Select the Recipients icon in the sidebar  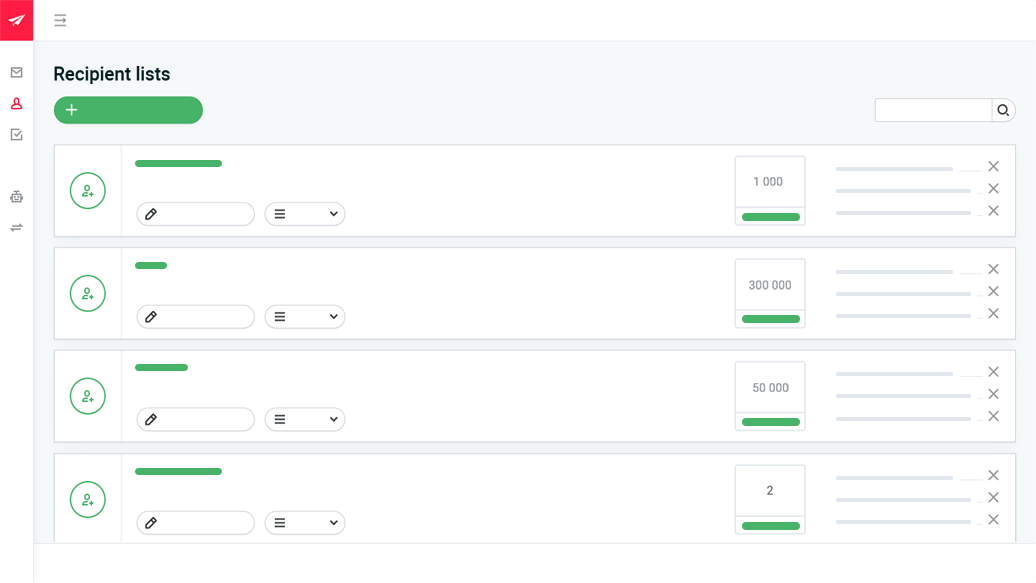16,104
